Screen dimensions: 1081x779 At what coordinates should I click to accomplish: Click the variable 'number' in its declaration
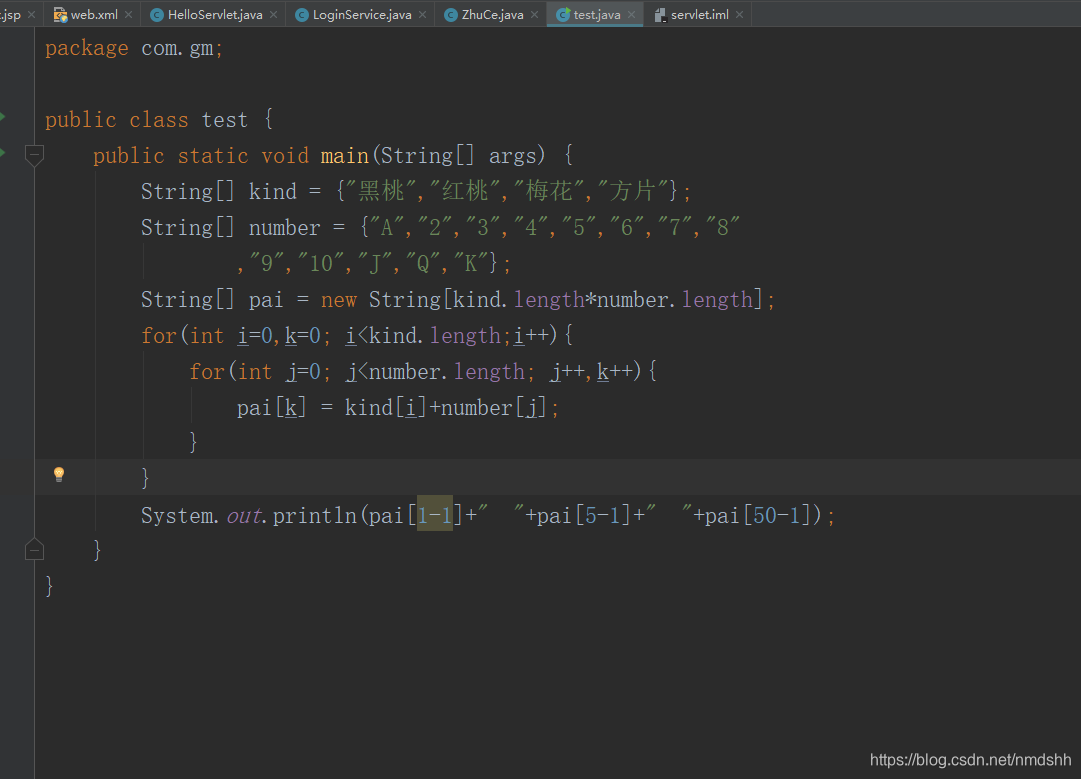point(284,228)
